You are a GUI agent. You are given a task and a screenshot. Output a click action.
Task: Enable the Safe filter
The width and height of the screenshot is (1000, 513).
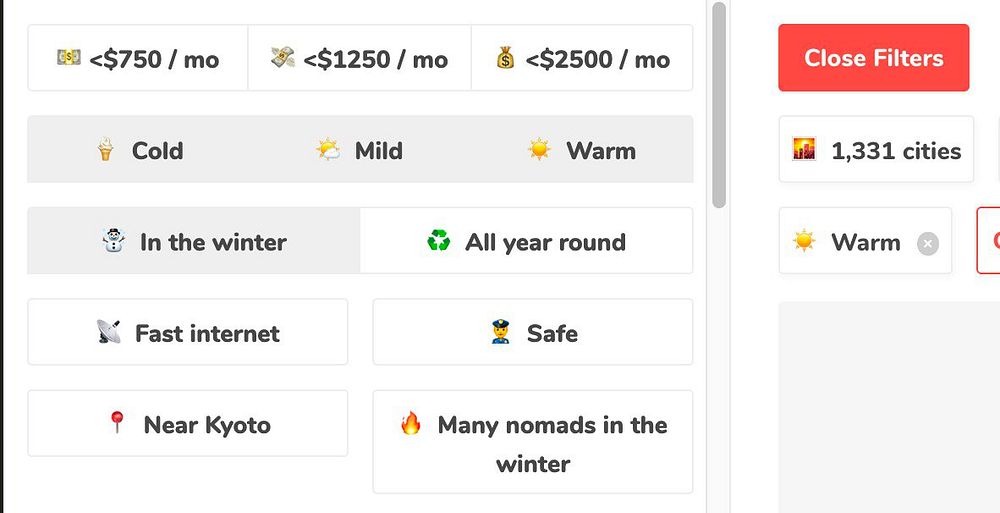pyautogui.click(x=533, y=333)
